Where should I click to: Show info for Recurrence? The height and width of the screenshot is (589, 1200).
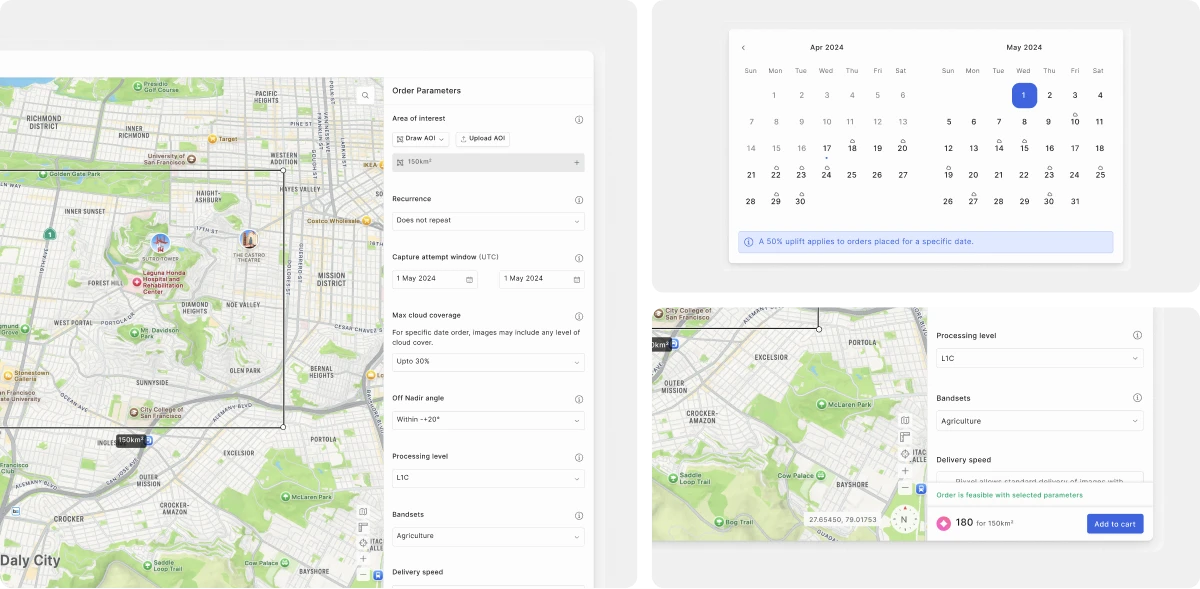(579, 199)
